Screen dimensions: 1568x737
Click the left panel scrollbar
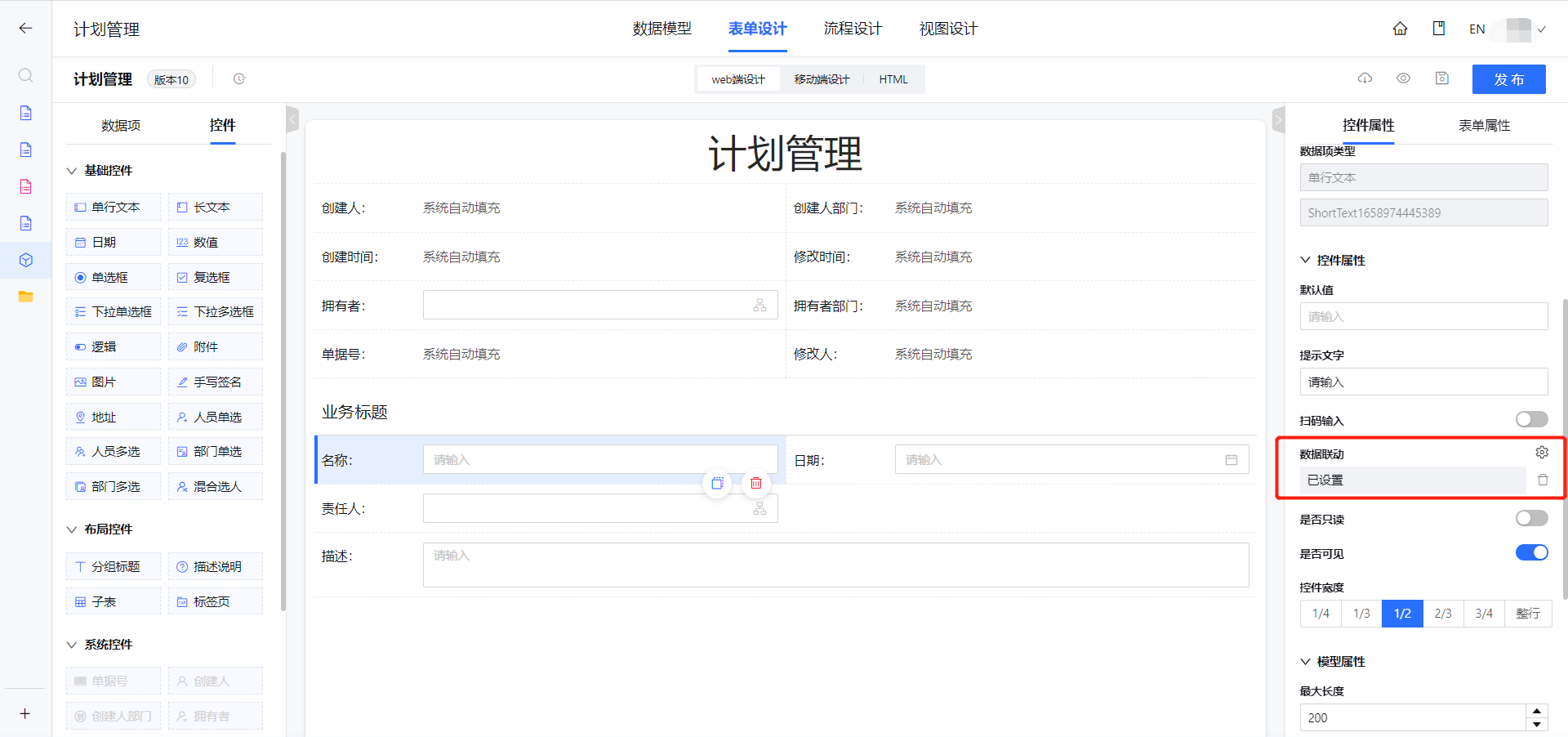(283, 381)
